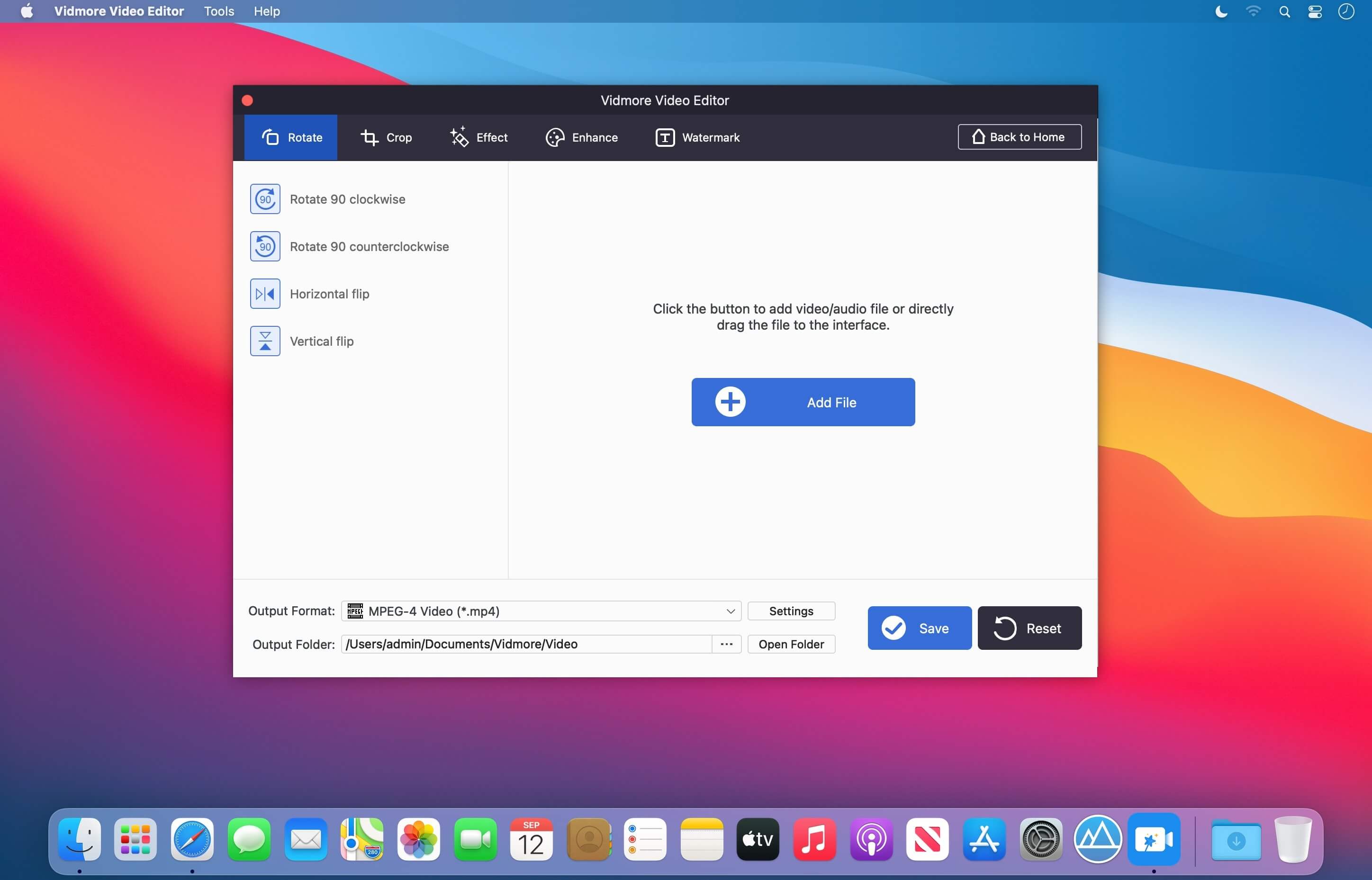Image resolution: width=1372 pixels, height=880 pixels.
Task: Click the Back to Home button
Action: coord(1020,137)
